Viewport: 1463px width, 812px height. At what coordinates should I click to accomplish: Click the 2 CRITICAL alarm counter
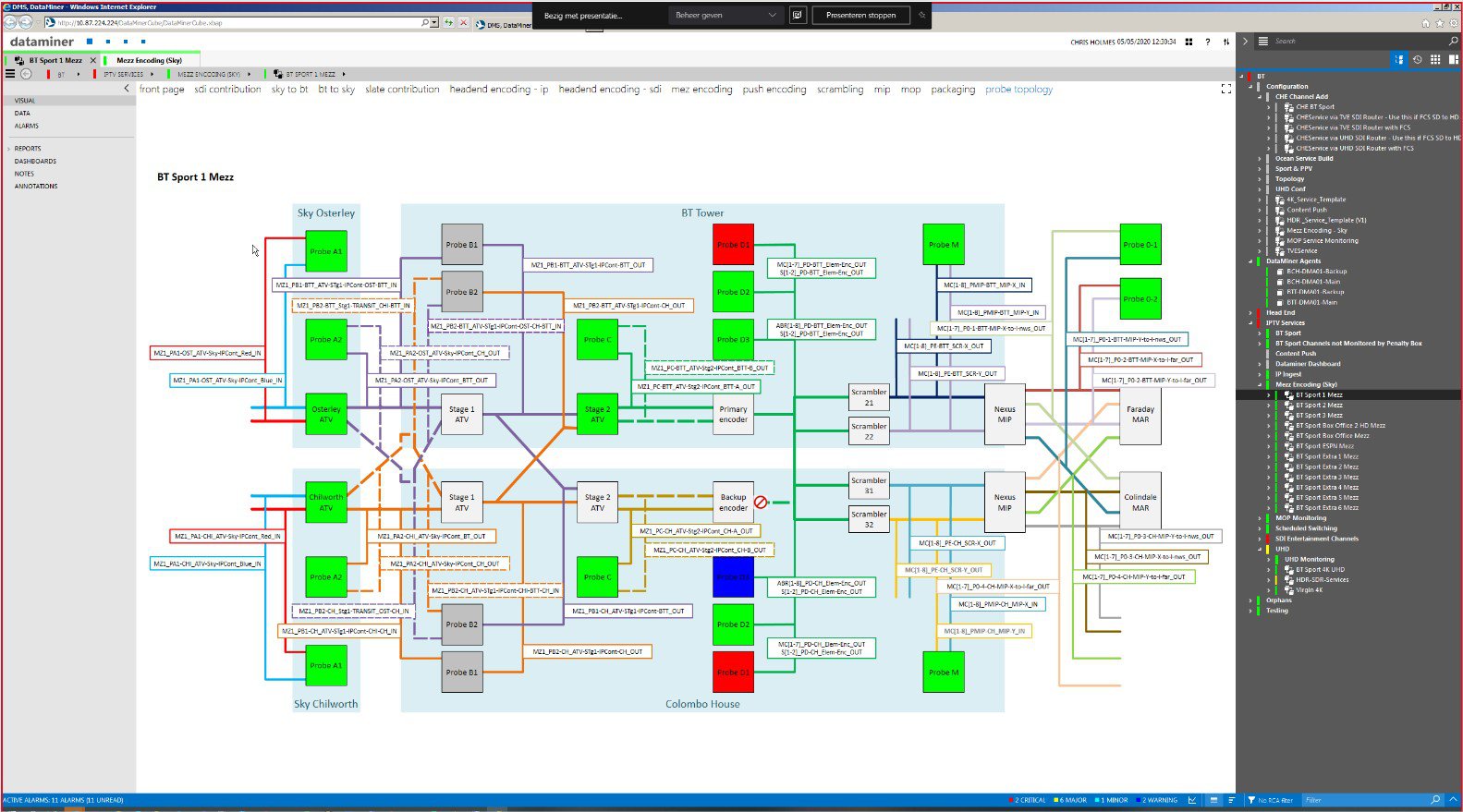tap(1028, 800)
